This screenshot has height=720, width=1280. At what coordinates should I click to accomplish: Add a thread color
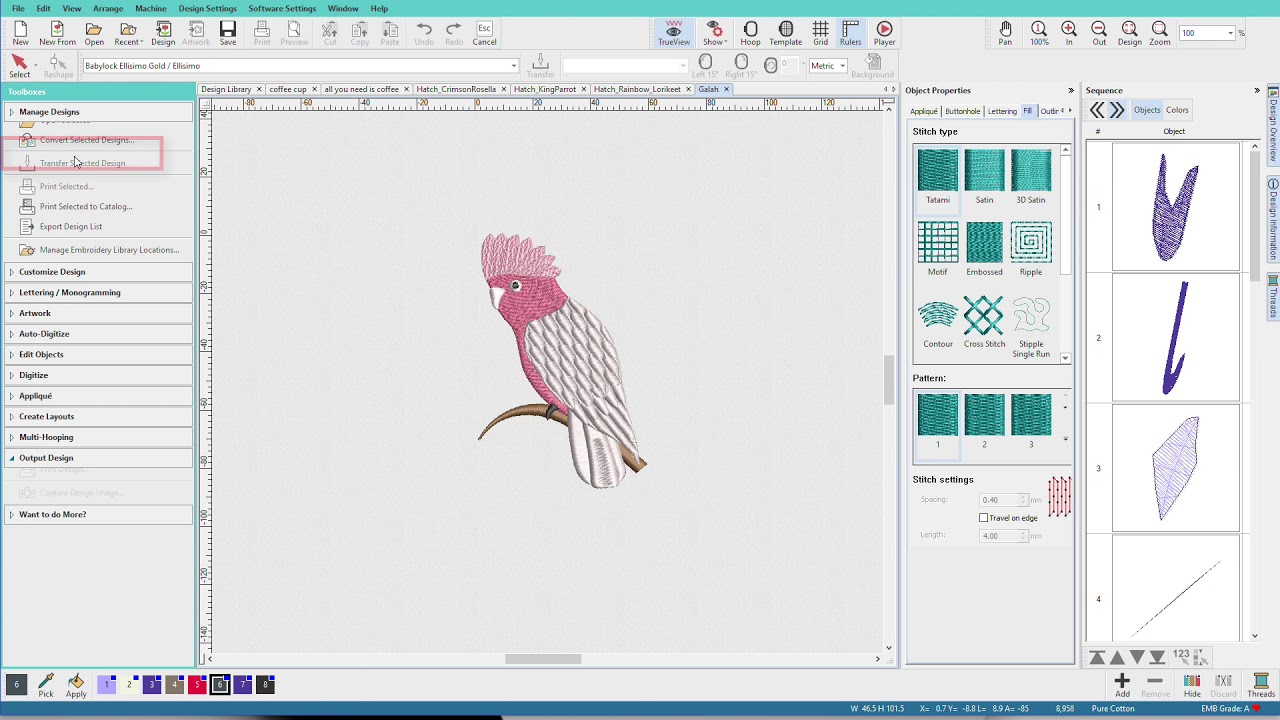point(1122,685)
